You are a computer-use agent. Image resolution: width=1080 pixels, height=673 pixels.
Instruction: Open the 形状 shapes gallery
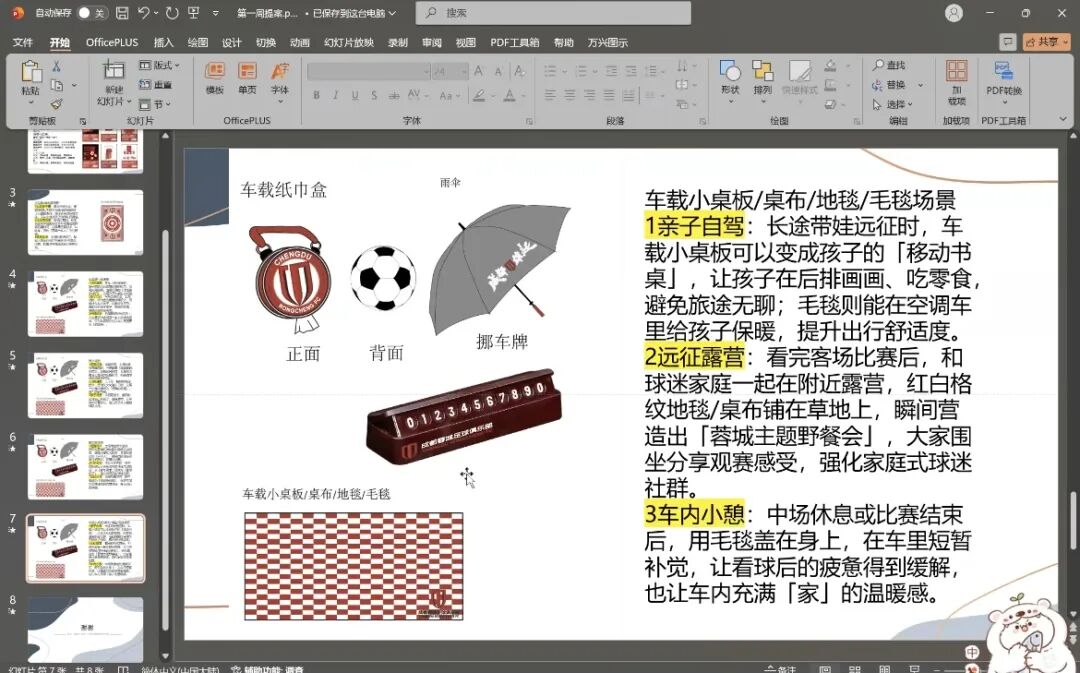tap(730, 76)
